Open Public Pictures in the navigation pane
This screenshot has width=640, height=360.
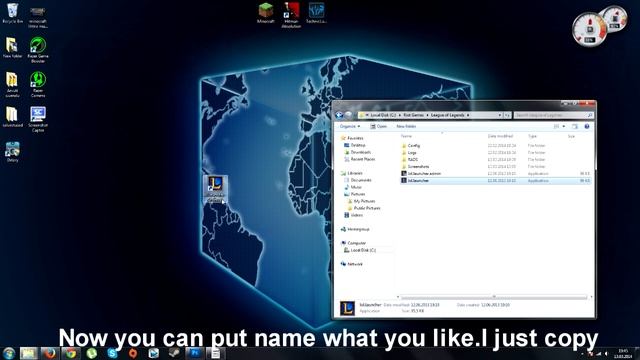367,209
